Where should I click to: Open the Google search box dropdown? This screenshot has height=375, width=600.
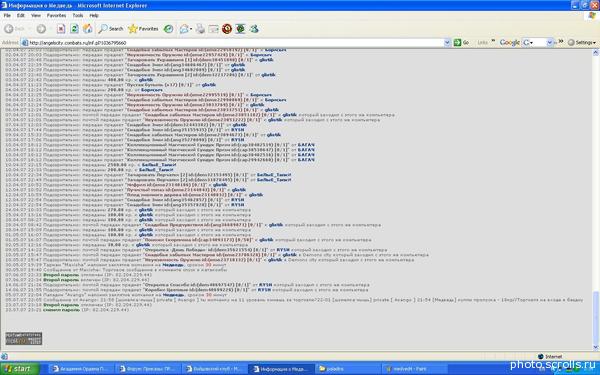click(549, 43)
